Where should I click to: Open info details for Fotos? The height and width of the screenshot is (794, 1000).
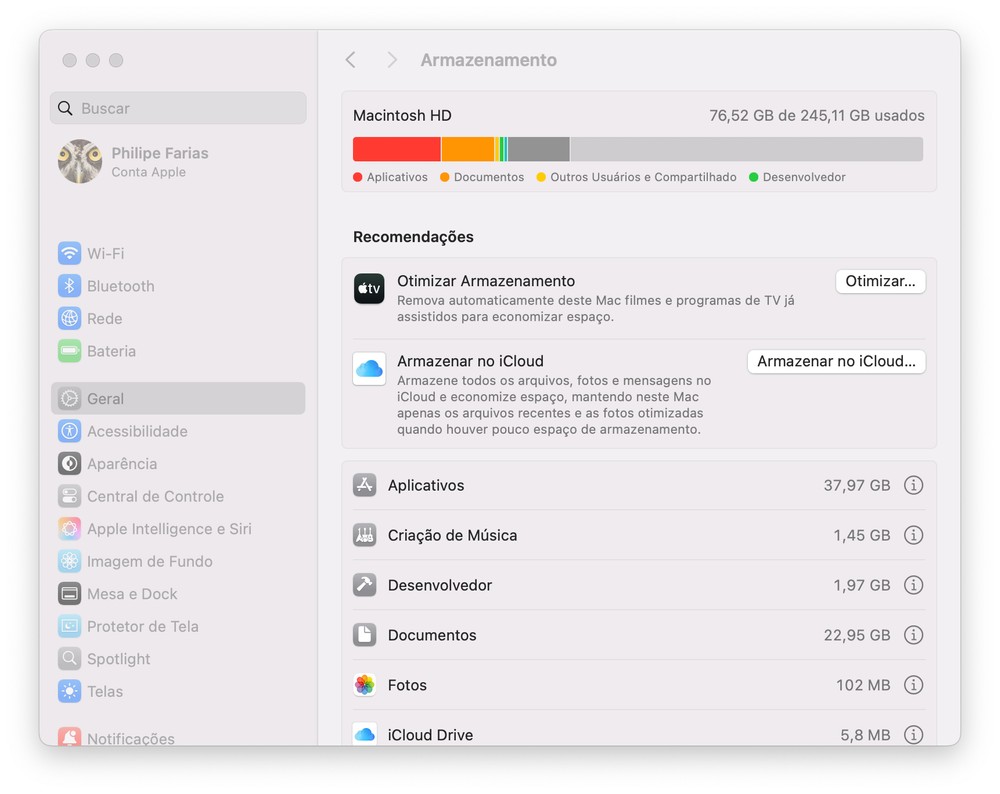click(x=913, y=685)
